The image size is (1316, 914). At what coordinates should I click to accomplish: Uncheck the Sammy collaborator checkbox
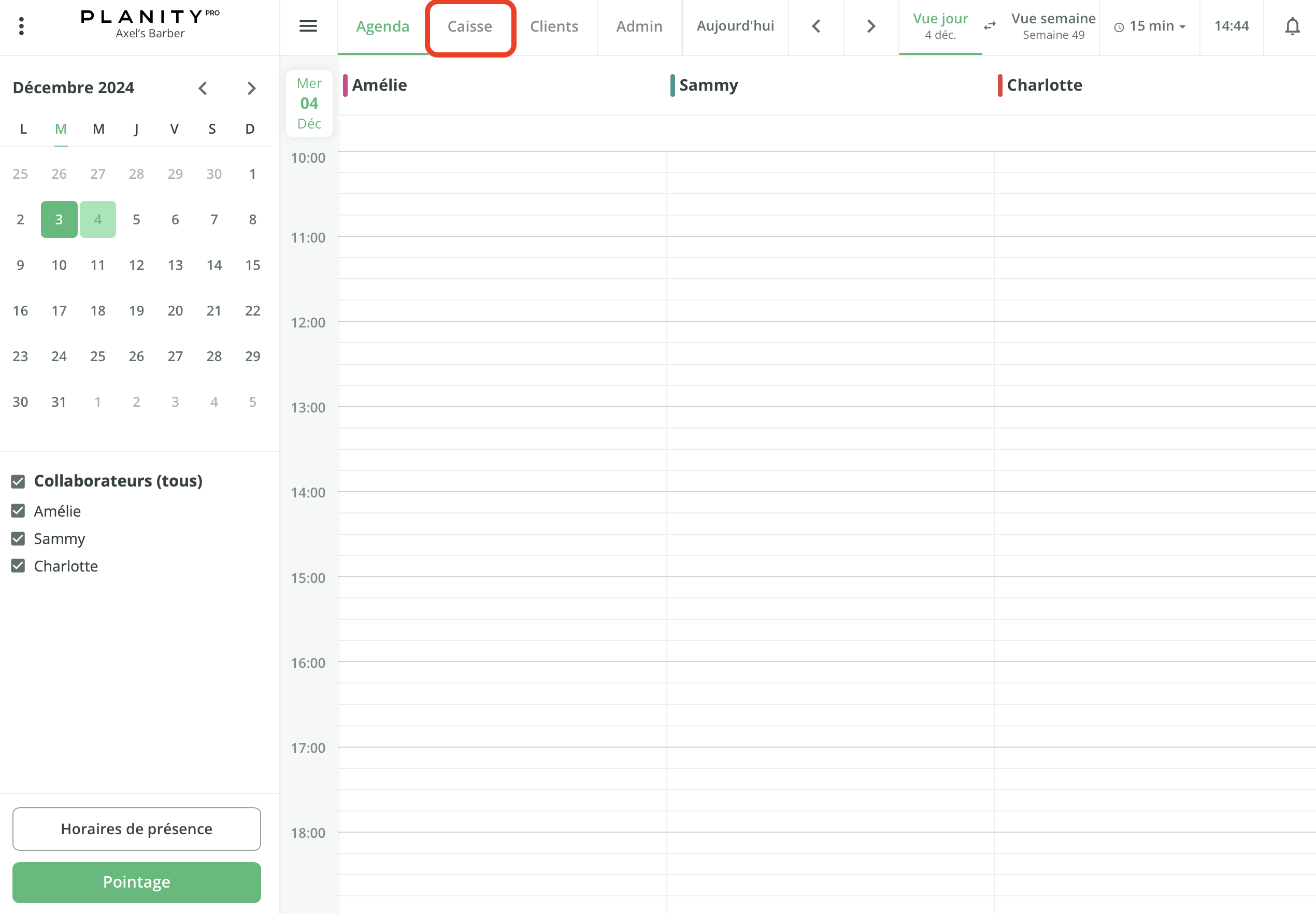coord(18,538)
